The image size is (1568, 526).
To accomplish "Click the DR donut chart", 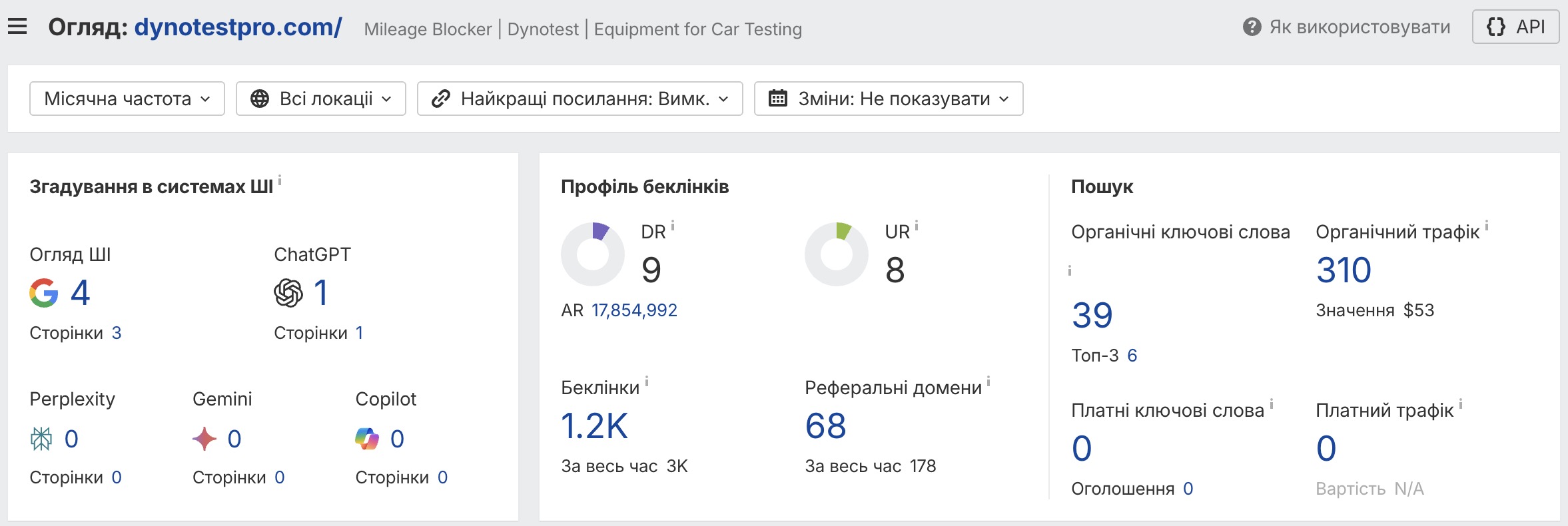I will click(x=593, y=254).
